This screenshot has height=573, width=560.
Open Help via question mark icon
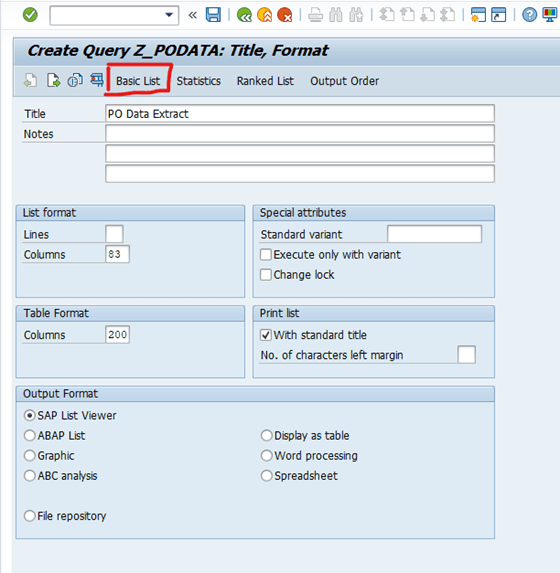[529, 15]
